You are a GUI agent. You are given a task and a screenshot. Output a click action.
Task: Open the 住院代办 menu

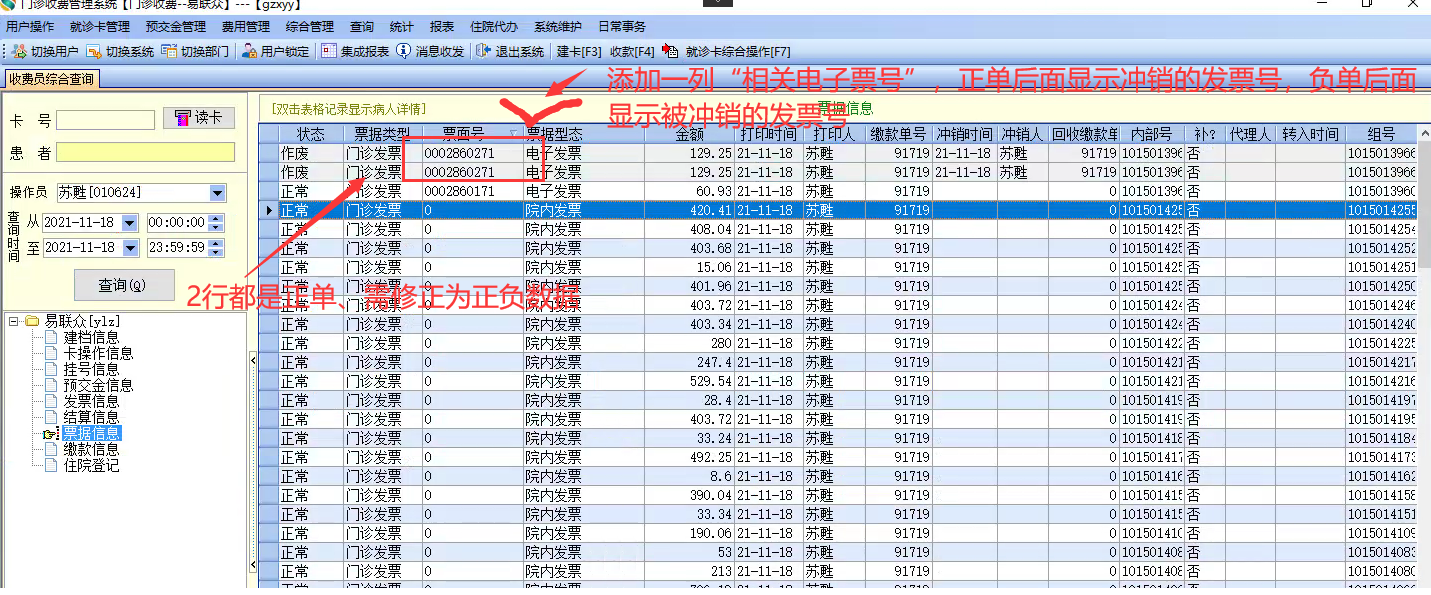[x=494, y=27]
